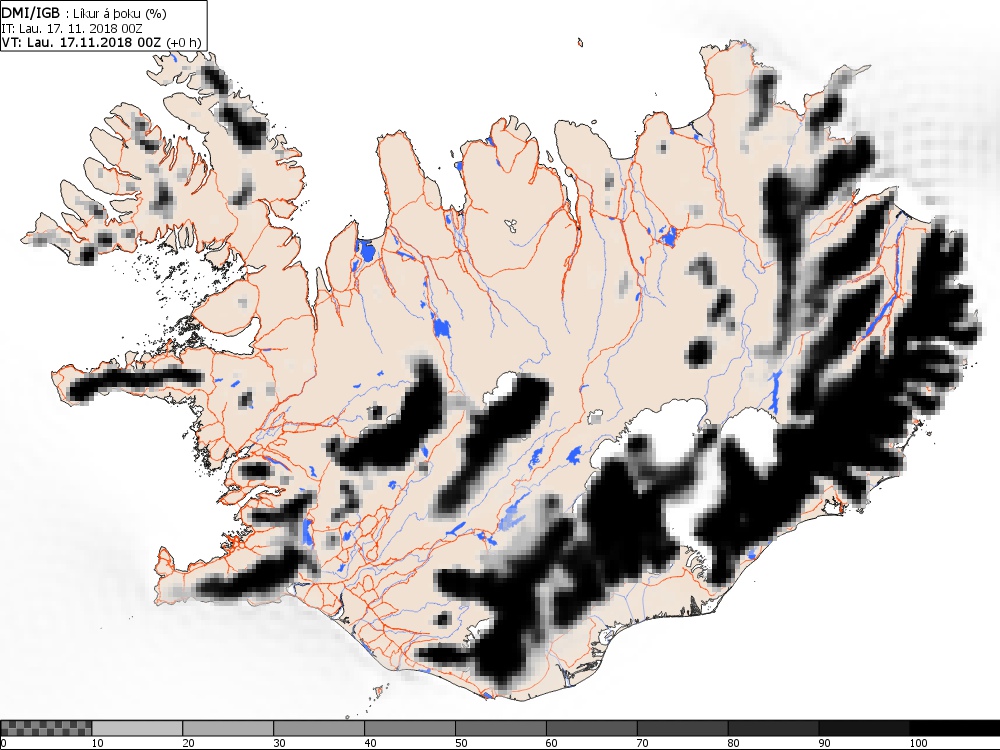Select the legend swatch between 50 and 60
This screenshot has width=1000, height=750.
click(501, 728)
